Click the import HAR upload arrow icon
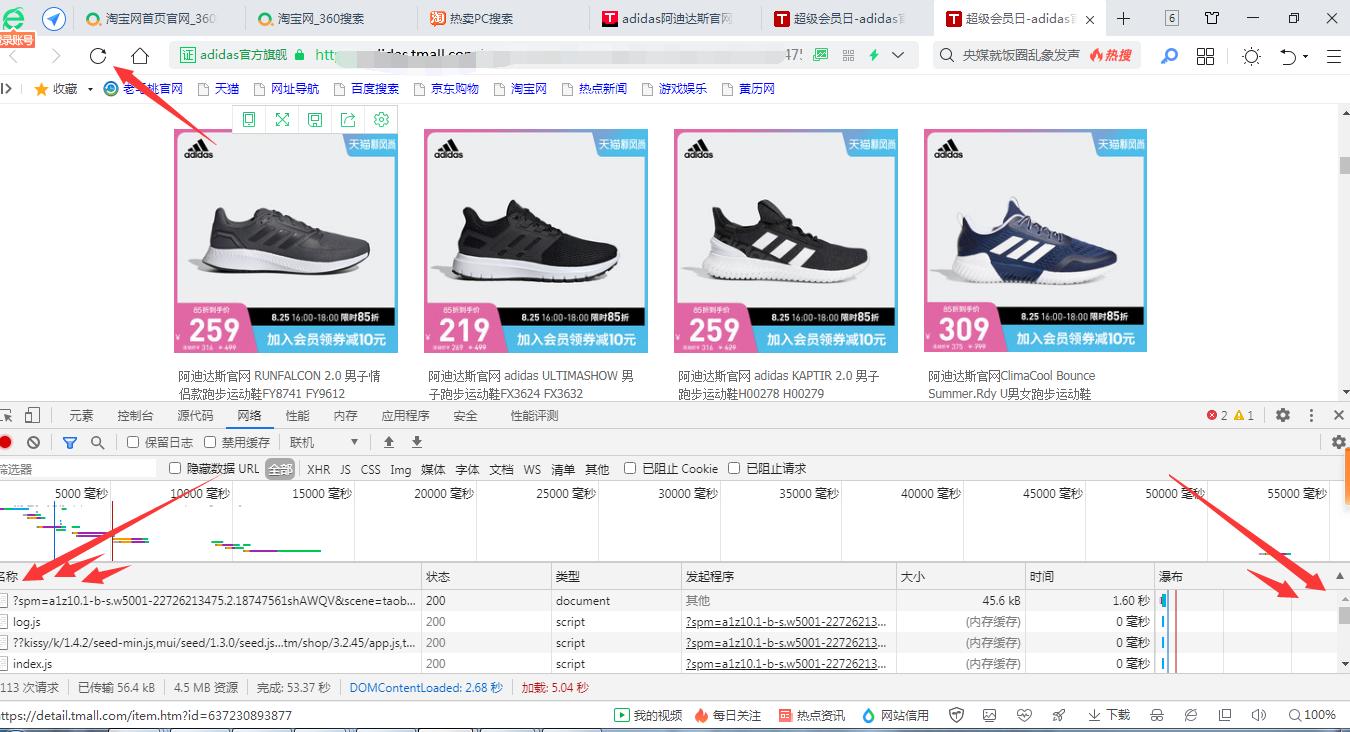This screenshot has height=732, width=1350. (389, 441)
